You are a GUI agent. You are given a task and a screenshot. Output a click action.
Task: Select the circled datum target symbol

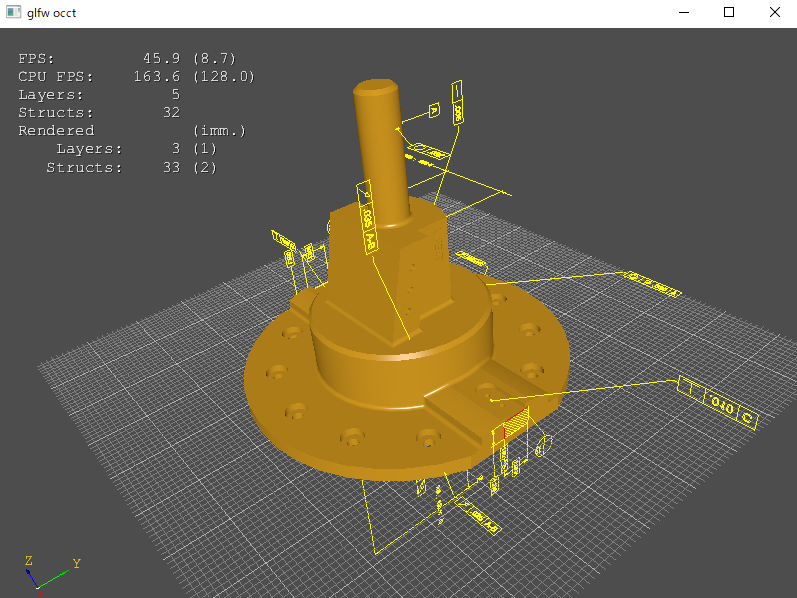[543, 448]
